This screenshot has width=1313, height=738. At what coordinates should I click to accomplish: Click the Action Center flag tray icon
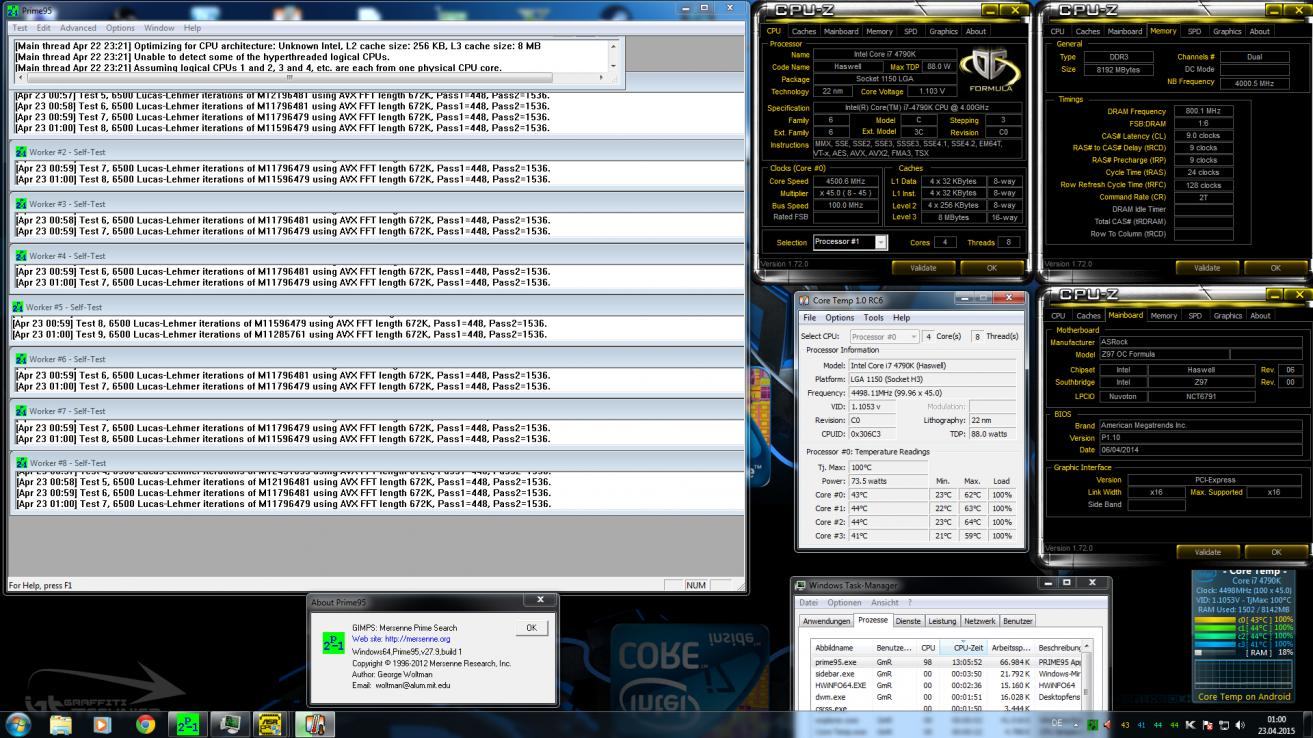1207,724
